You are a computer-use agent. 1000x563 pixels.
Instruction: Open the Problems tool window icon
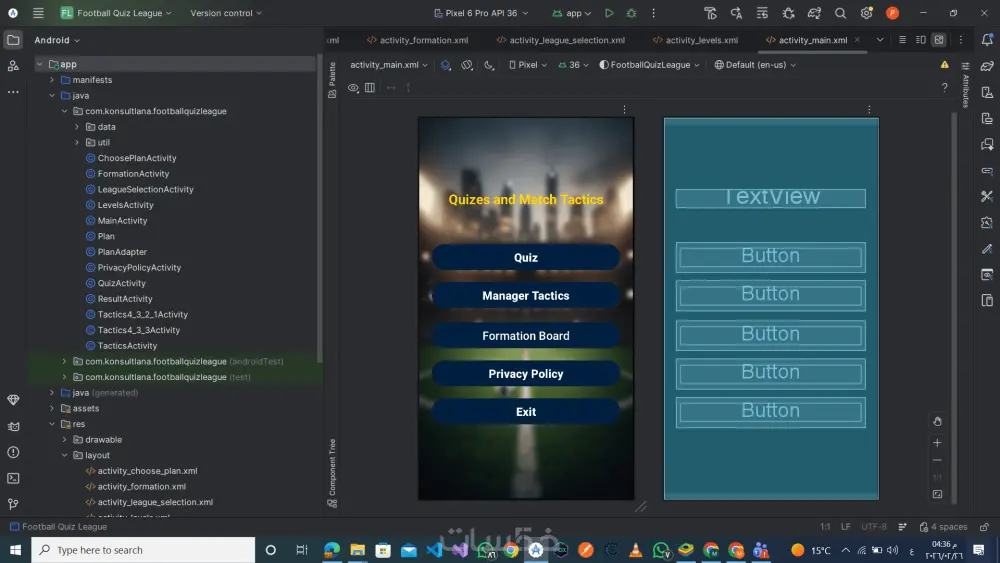point(13,452)
